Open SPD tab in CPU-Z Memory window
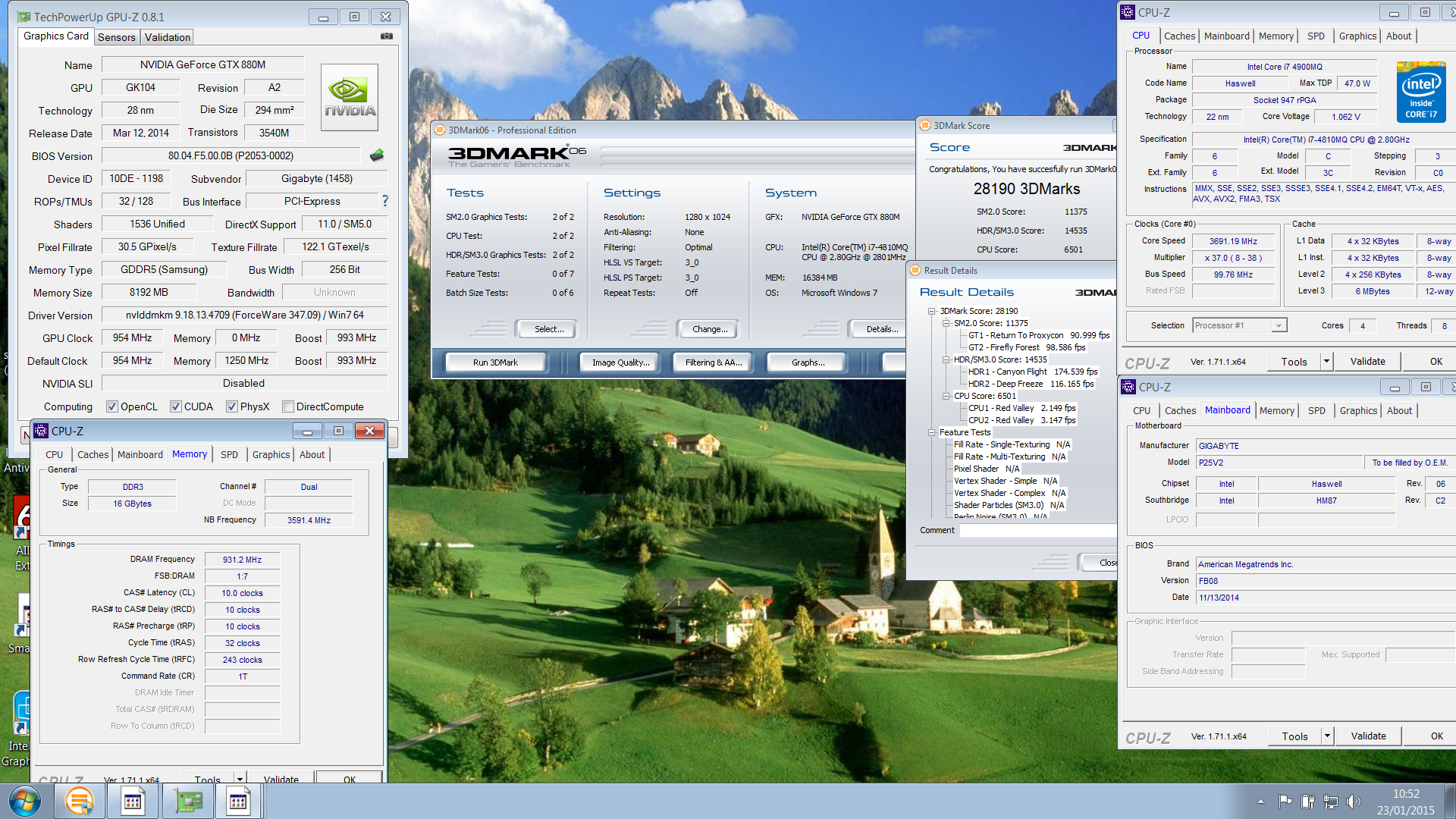The image size is (1456, 819). (x=230, y=454)
